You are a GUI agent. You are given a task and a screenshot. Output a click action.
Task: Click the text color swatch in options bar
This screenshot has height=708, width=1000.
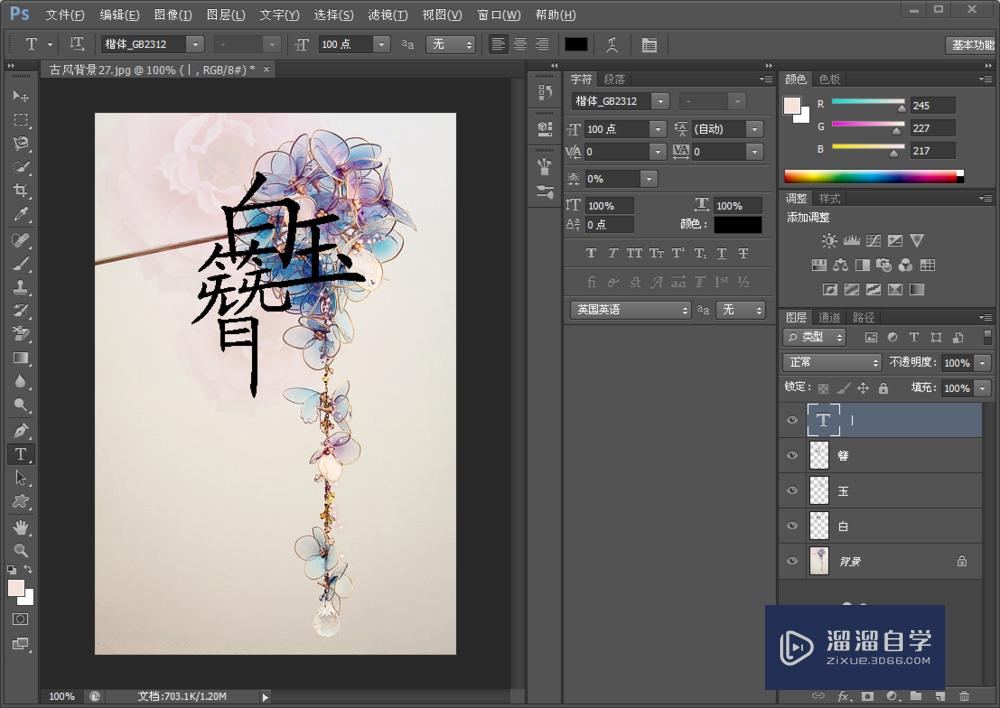pos(576,44)
